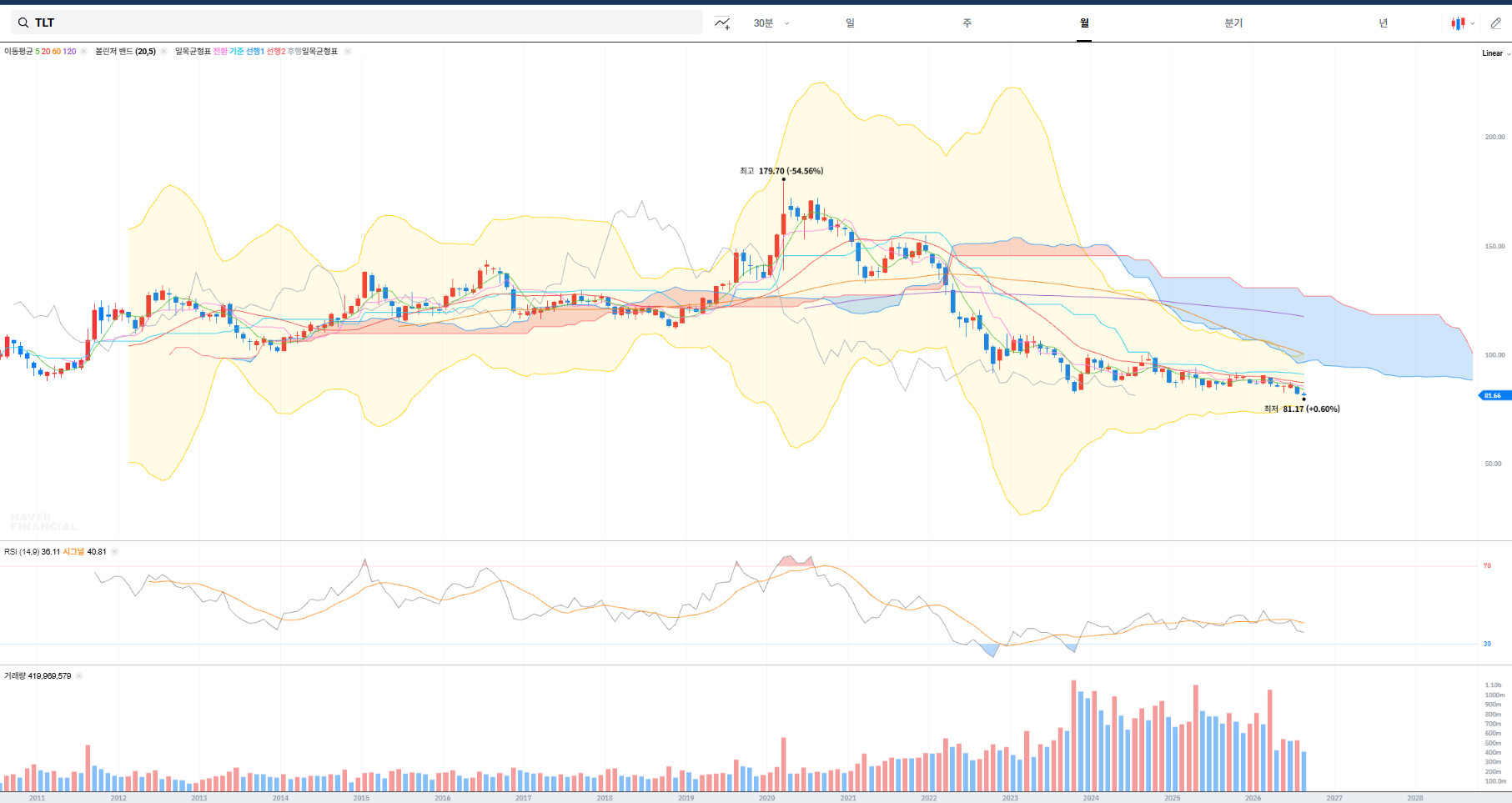This screenshot has width=1512, height=803.
Task: Remove the 일목균형표 indicator
Action: pos(348,52)
